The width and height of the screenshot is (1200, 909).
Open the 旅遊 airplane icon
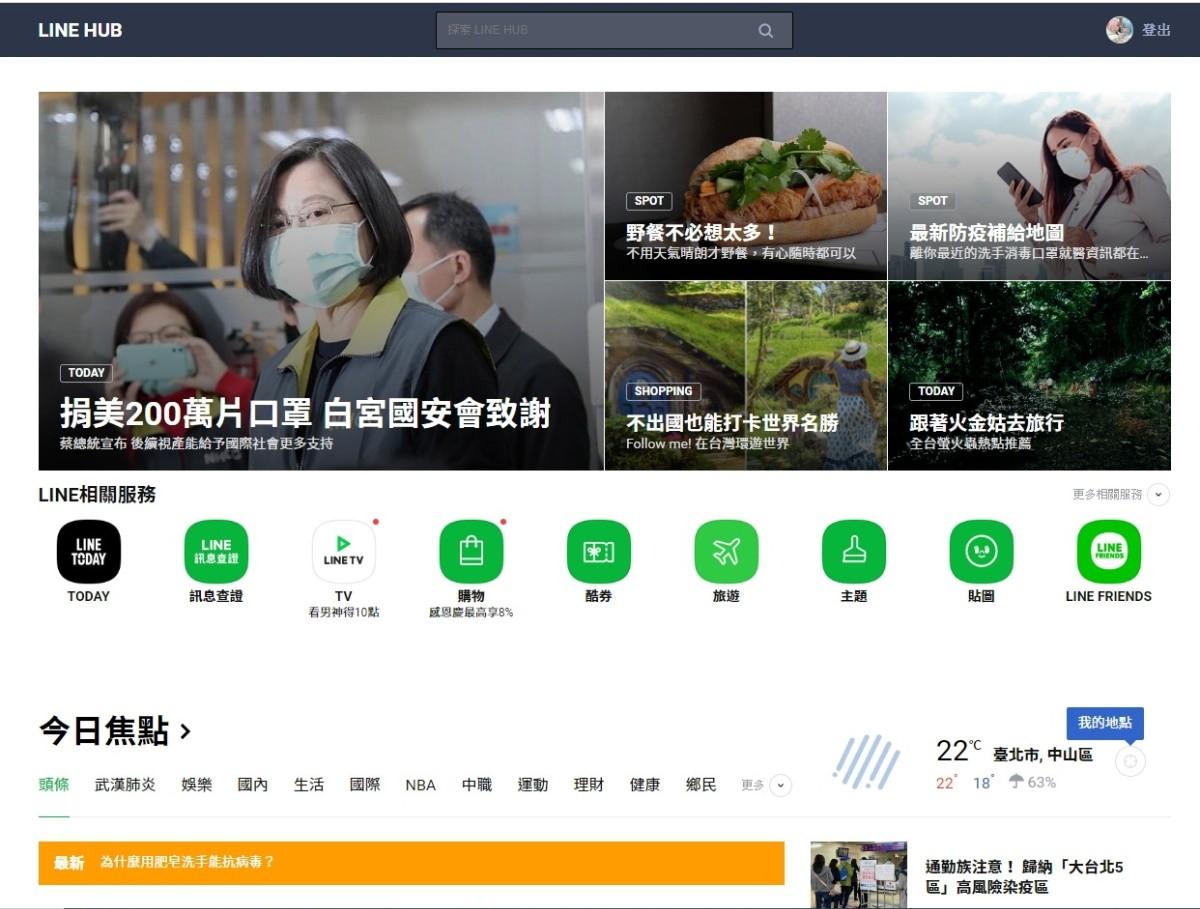(x=726, y=552)
